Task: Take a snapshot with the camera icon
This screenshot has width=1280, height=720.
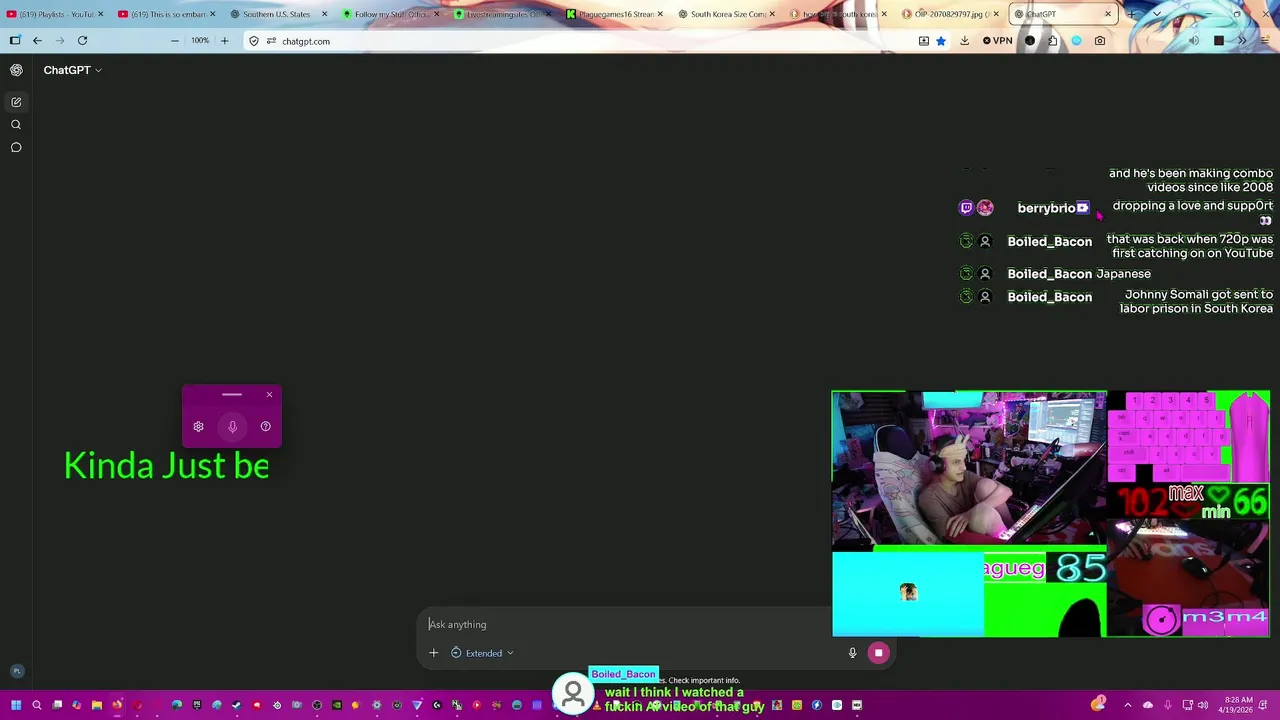Action: point(1100,41)
